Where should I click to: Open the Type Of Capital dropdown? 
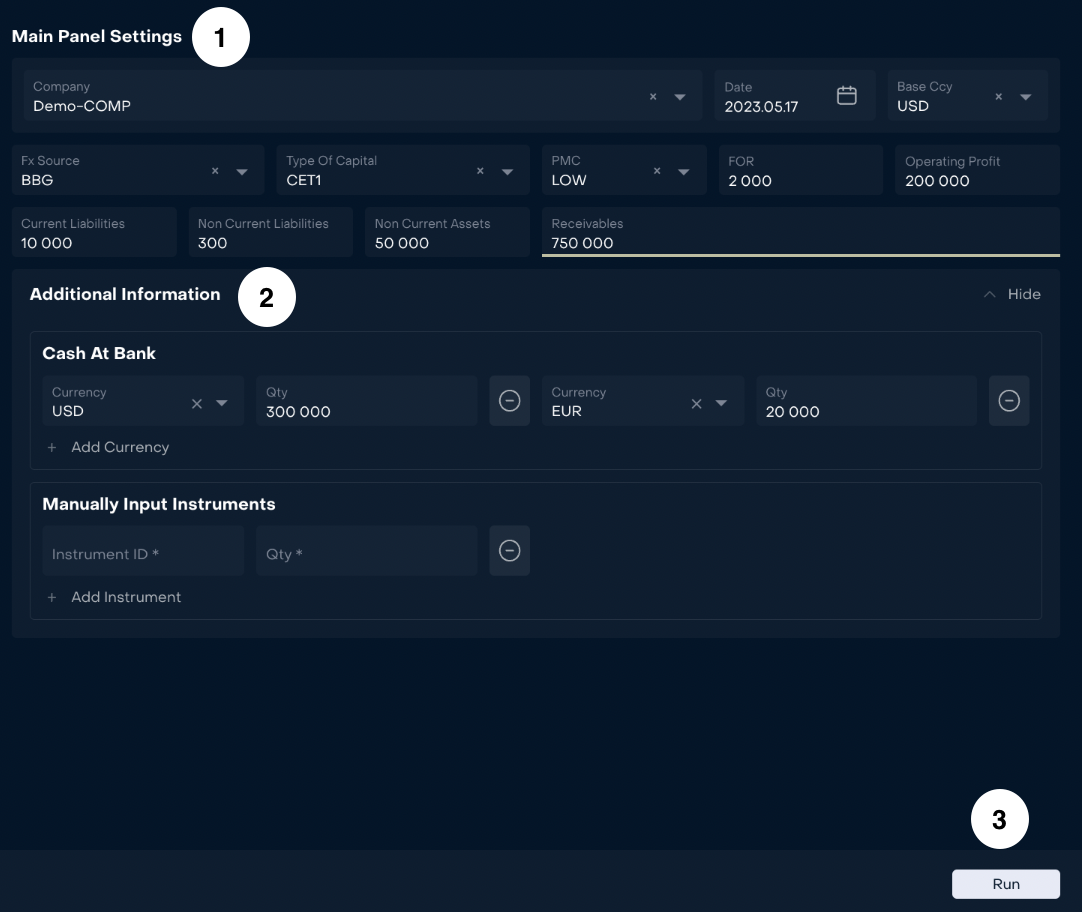(507, 172)
